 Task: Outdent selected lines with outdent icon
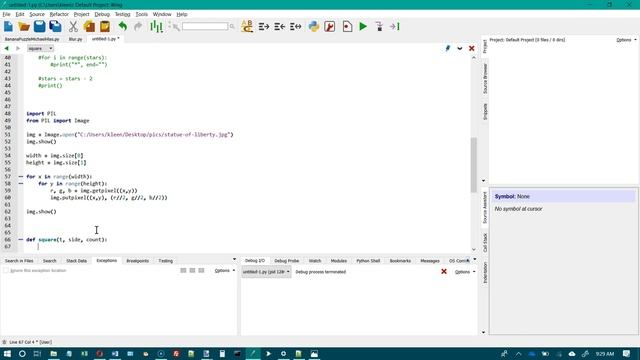[280, 27]
